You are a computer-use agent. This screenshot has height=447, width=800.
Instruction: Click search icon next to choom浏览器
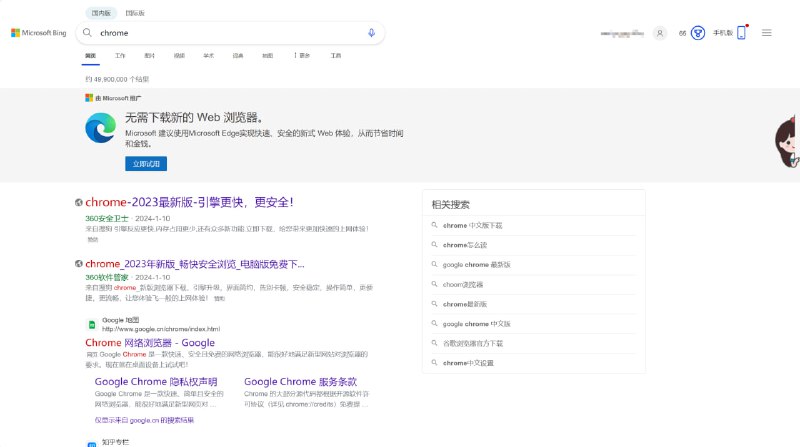pyautogui.click(x=434, y=284)
